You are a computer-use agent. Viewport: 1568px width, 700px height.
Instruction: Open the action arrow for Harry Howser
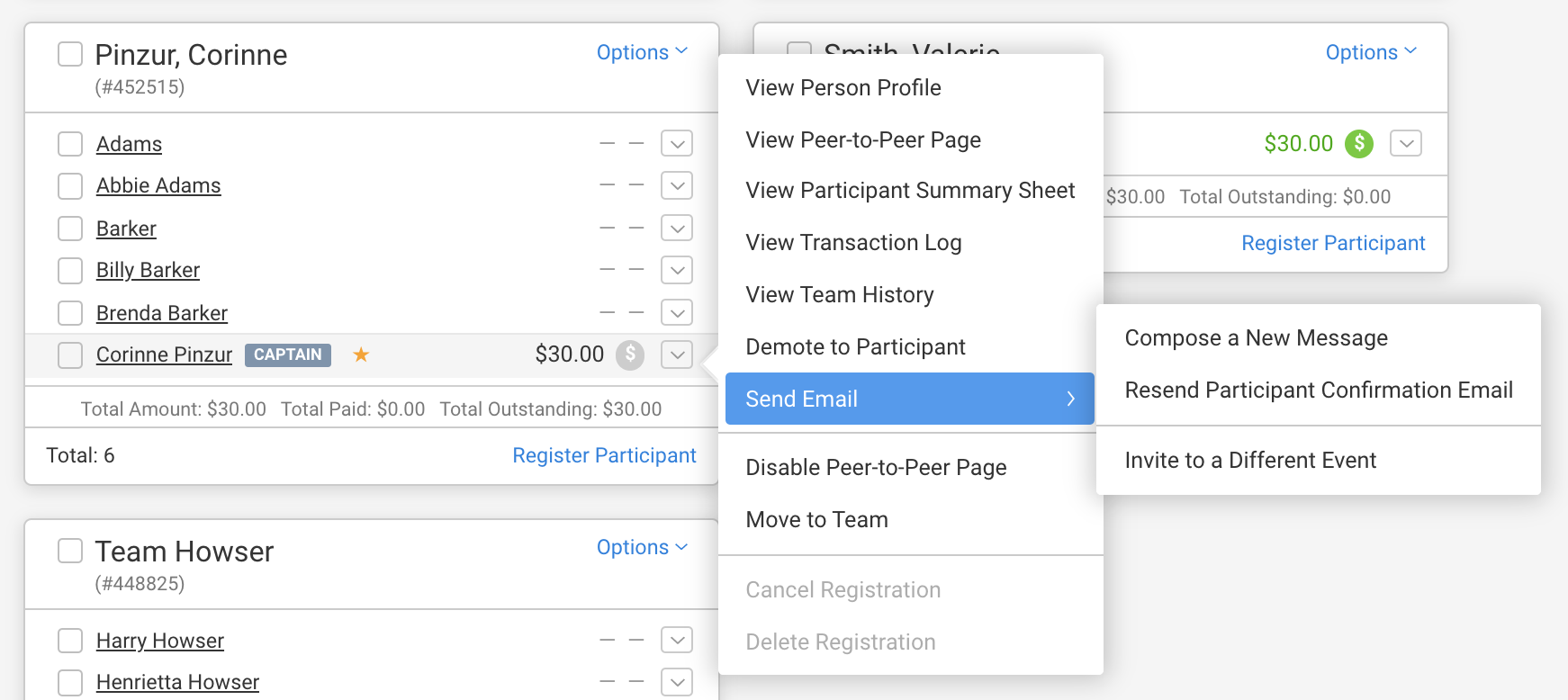tap(677, 641)
